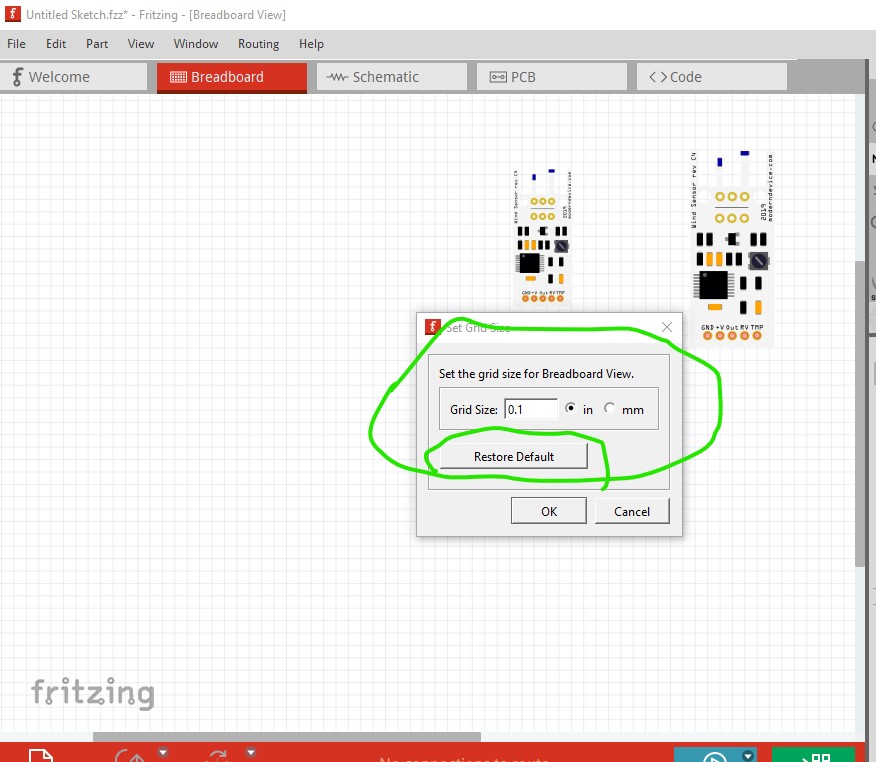Select the larger wind sensor part
This screenshot has width=876, height=762.
tap(732, 248)
